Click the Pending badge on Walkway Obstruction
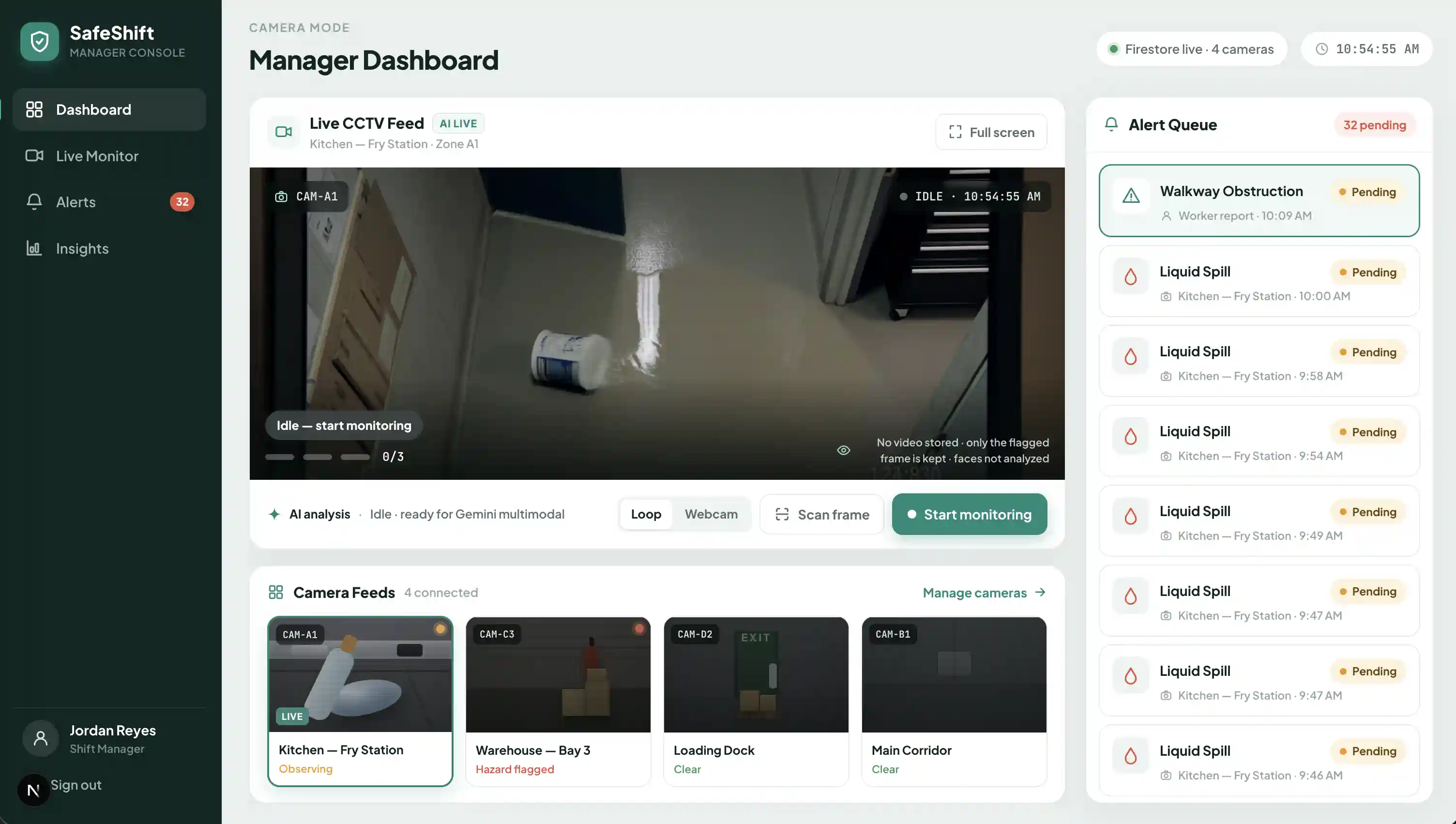 tap(1367, 192)
